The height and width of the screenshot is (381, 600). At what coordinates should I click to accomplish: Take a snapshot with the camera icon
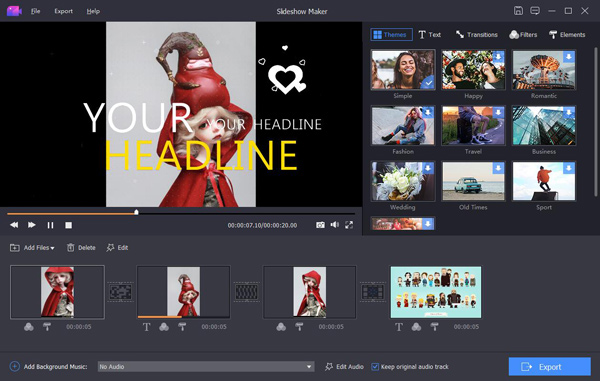[320, 225]
